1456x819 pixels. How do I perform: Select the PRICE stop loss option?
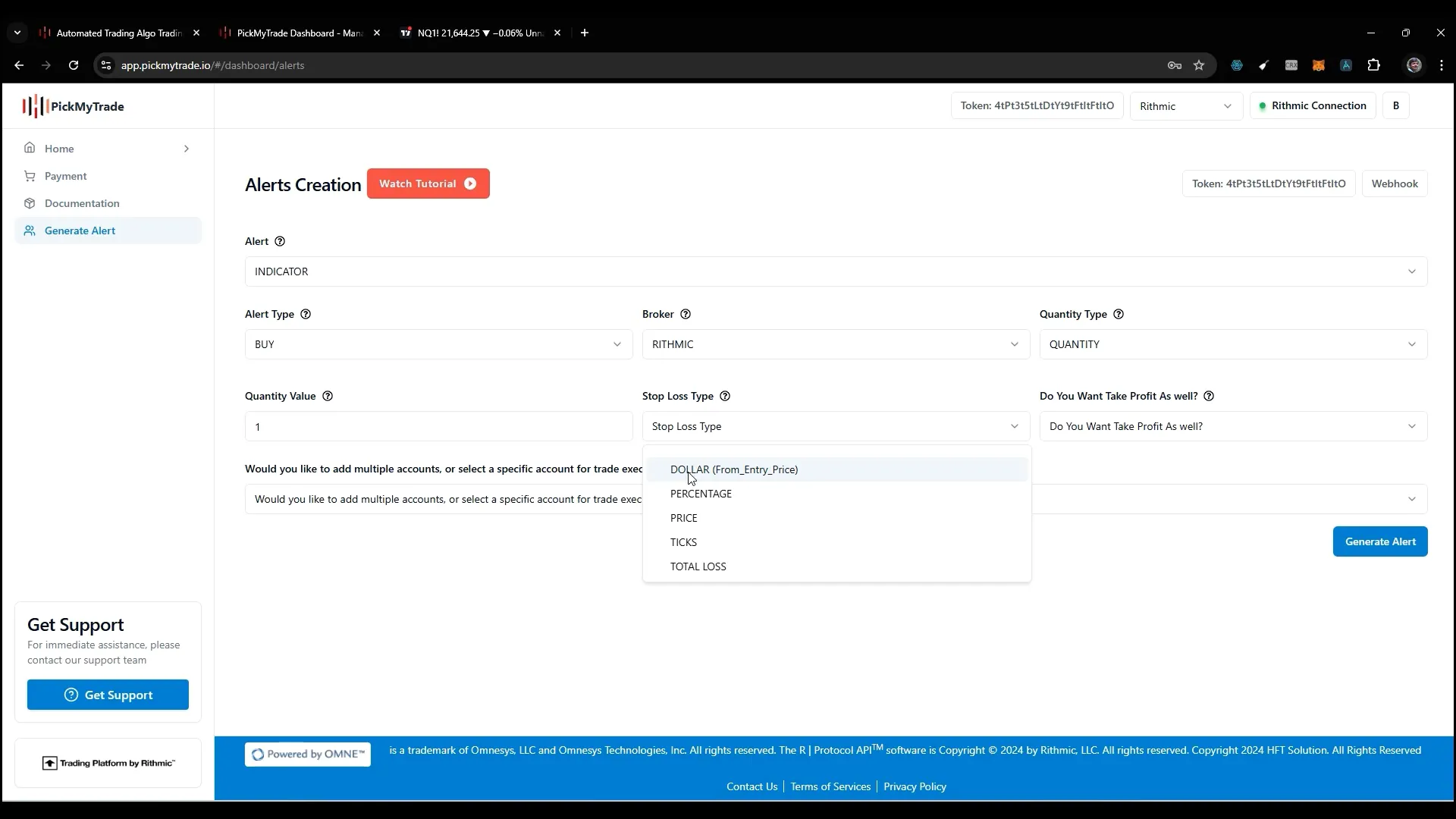coord(836,518)
